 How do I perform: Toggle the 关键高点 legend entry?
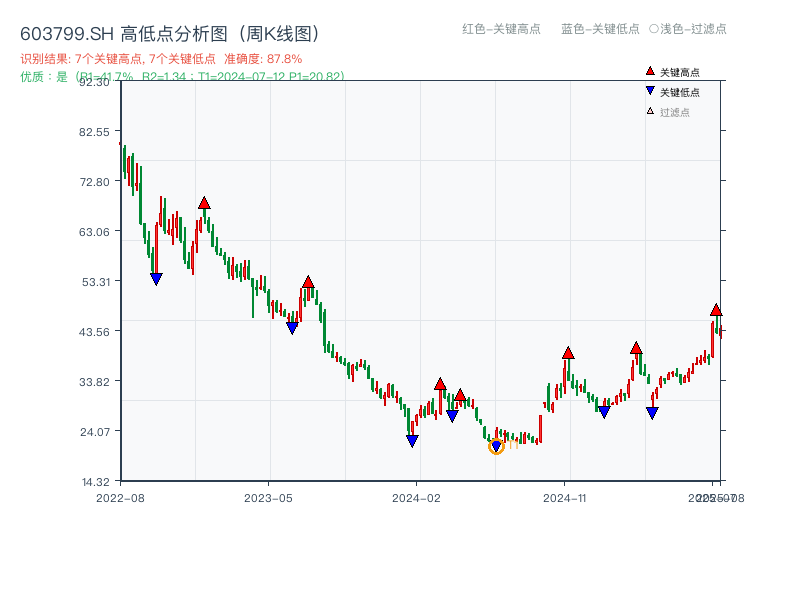point(673,72)
